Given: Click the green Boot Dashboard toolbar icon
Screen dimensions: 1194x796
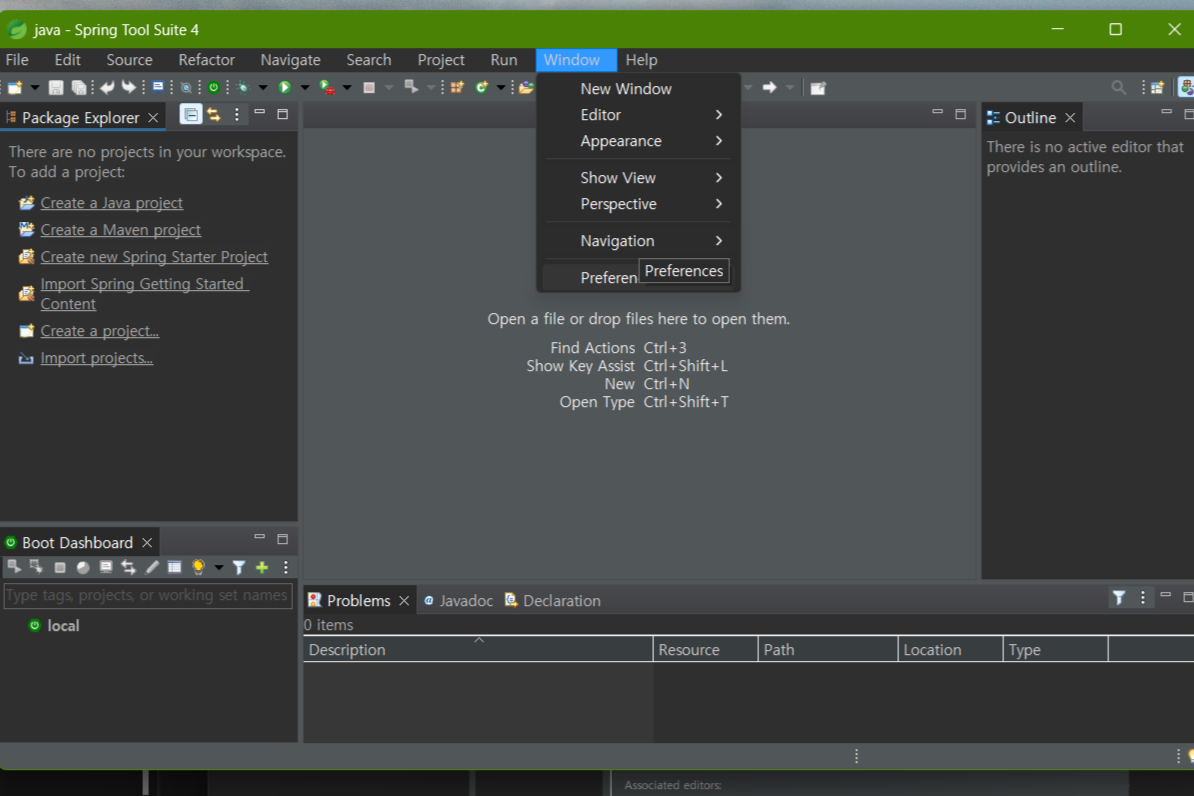Looking at the screenshot, I should pyautogui.click(x=214, y=88).
